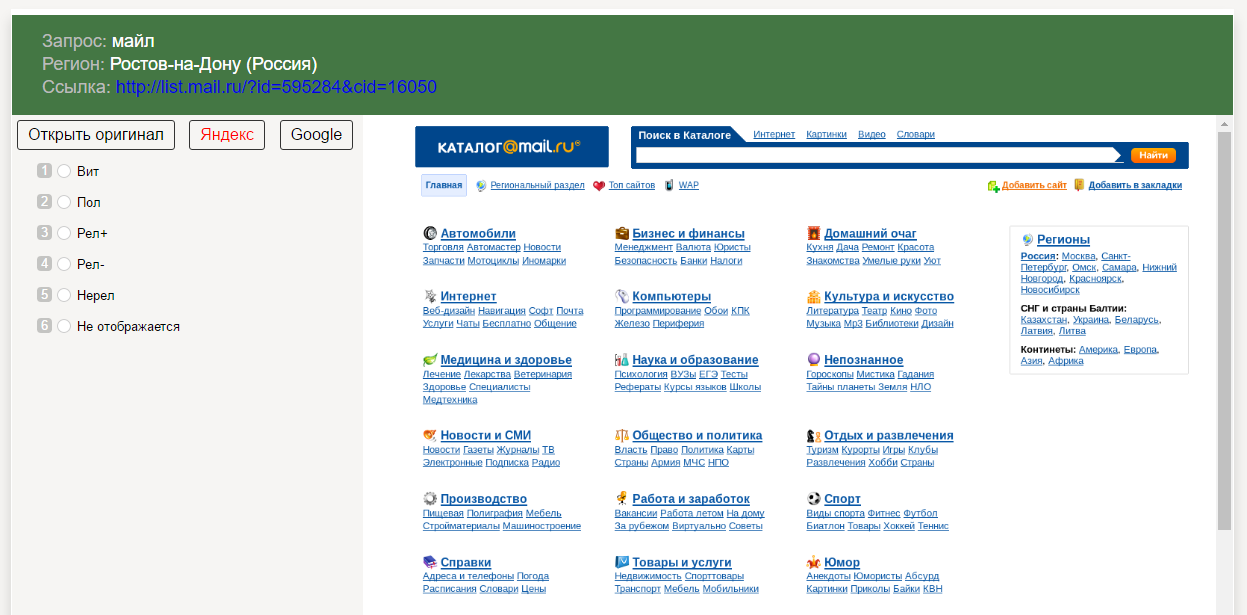The image size is (1247, 615).
Task: Click the Общество и политика scales icon
Action: coord(622,436)
